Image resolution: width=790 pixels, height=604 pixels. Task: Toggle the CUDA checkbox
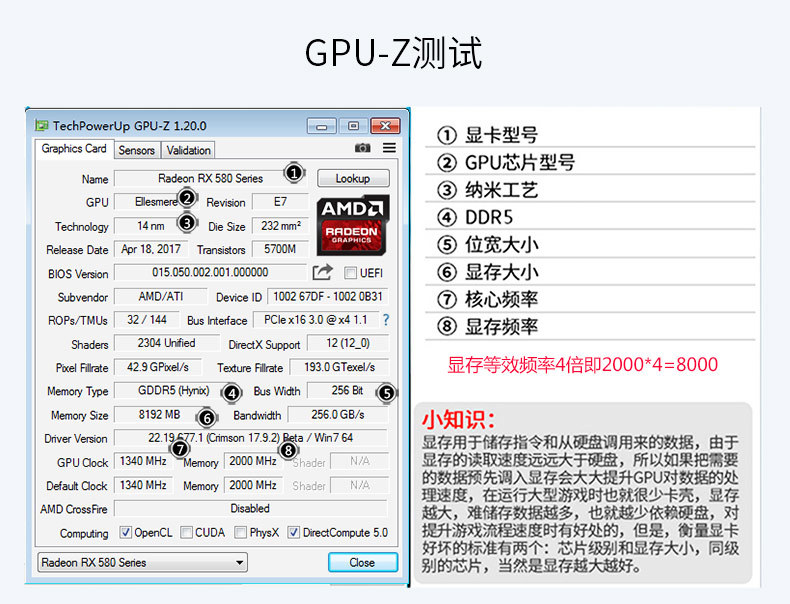(186, 532)
